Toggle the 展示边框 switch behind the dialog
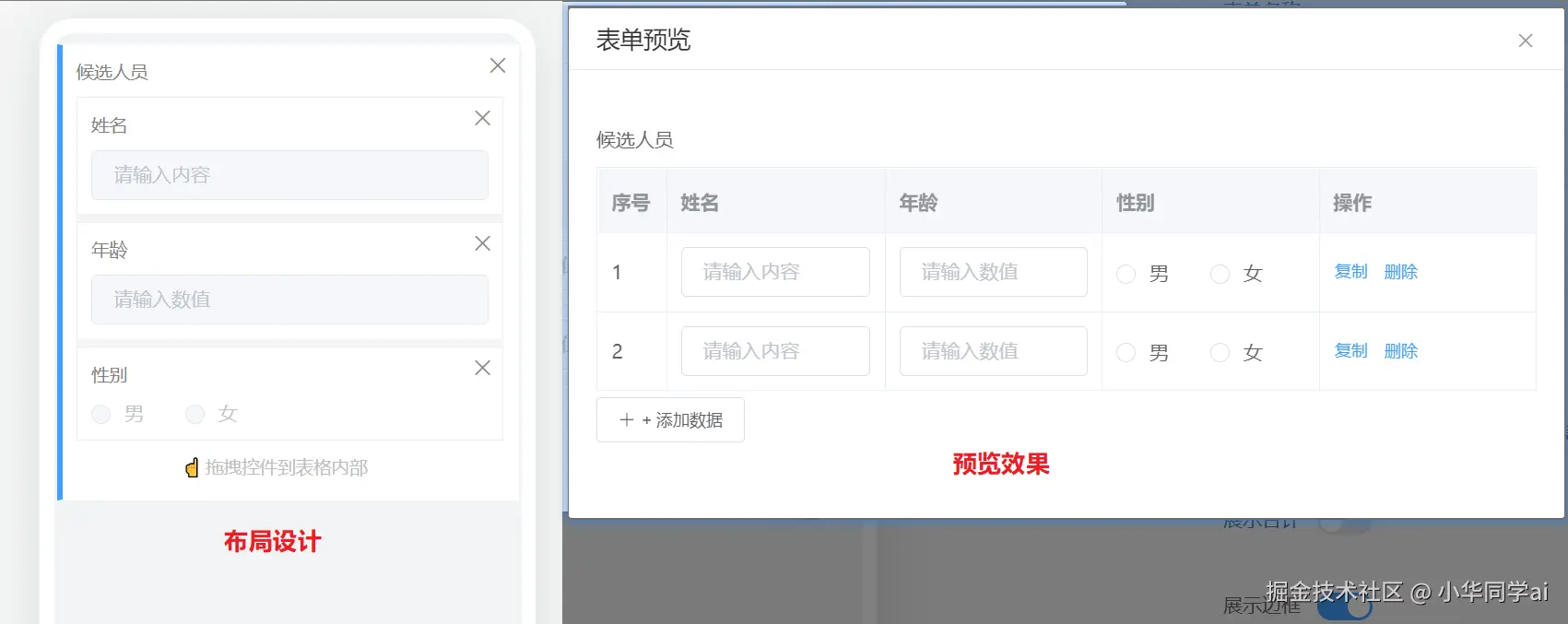The height and width of the screenshot is (624, 1568). [1344, 606]
